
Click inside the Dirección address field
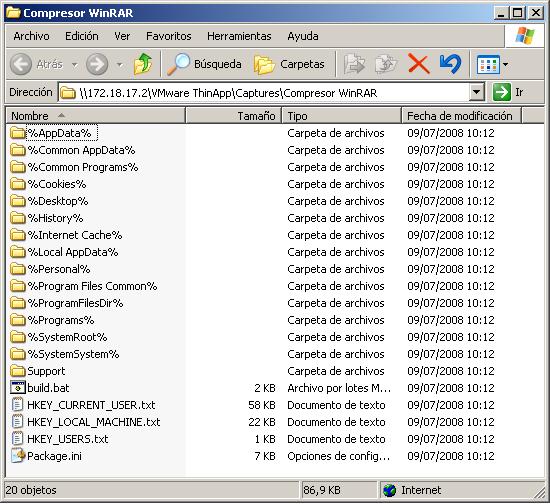tap(264, 93)
